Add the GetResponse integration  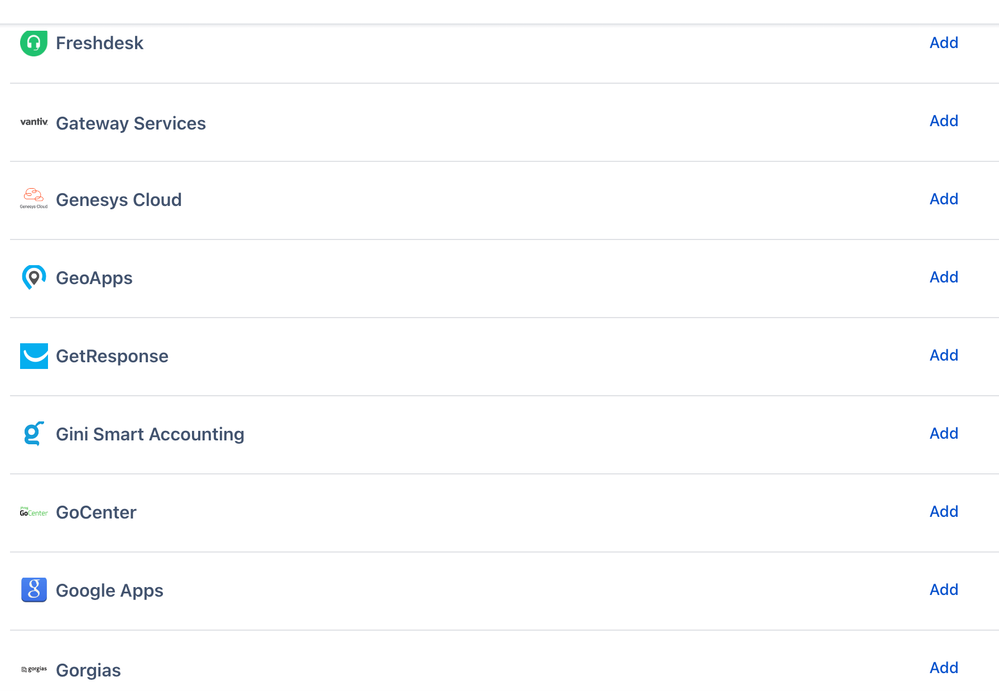943,355
